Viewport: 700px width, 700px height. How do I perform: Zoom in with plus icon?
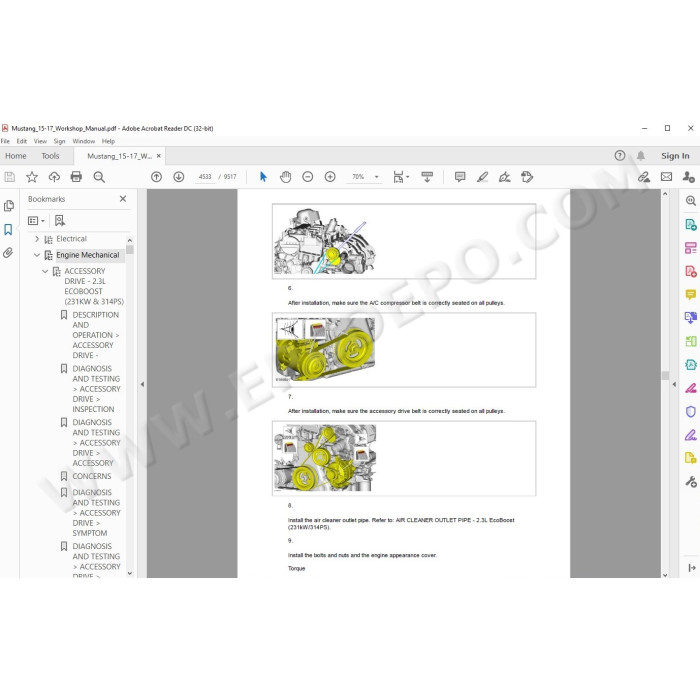[330, 177]
